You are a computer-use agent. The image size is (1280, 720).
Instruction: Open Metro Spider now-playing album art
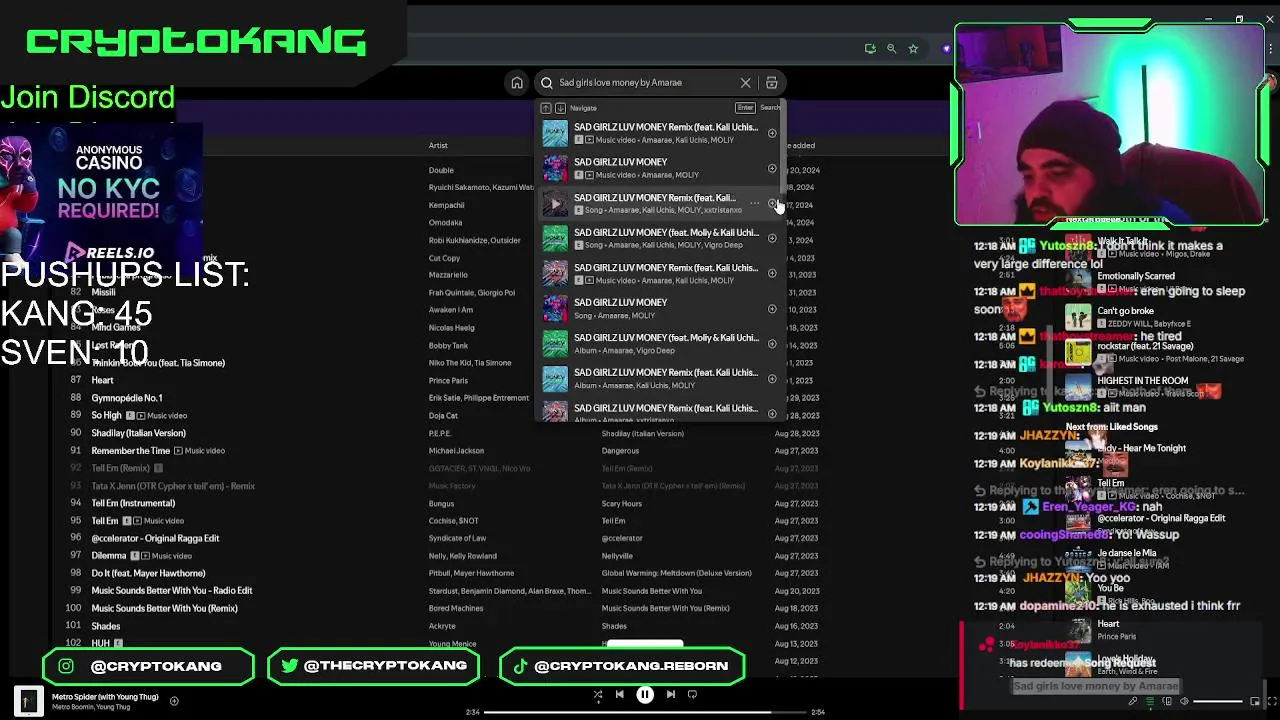pyautogui.click(x=28, y=701)
